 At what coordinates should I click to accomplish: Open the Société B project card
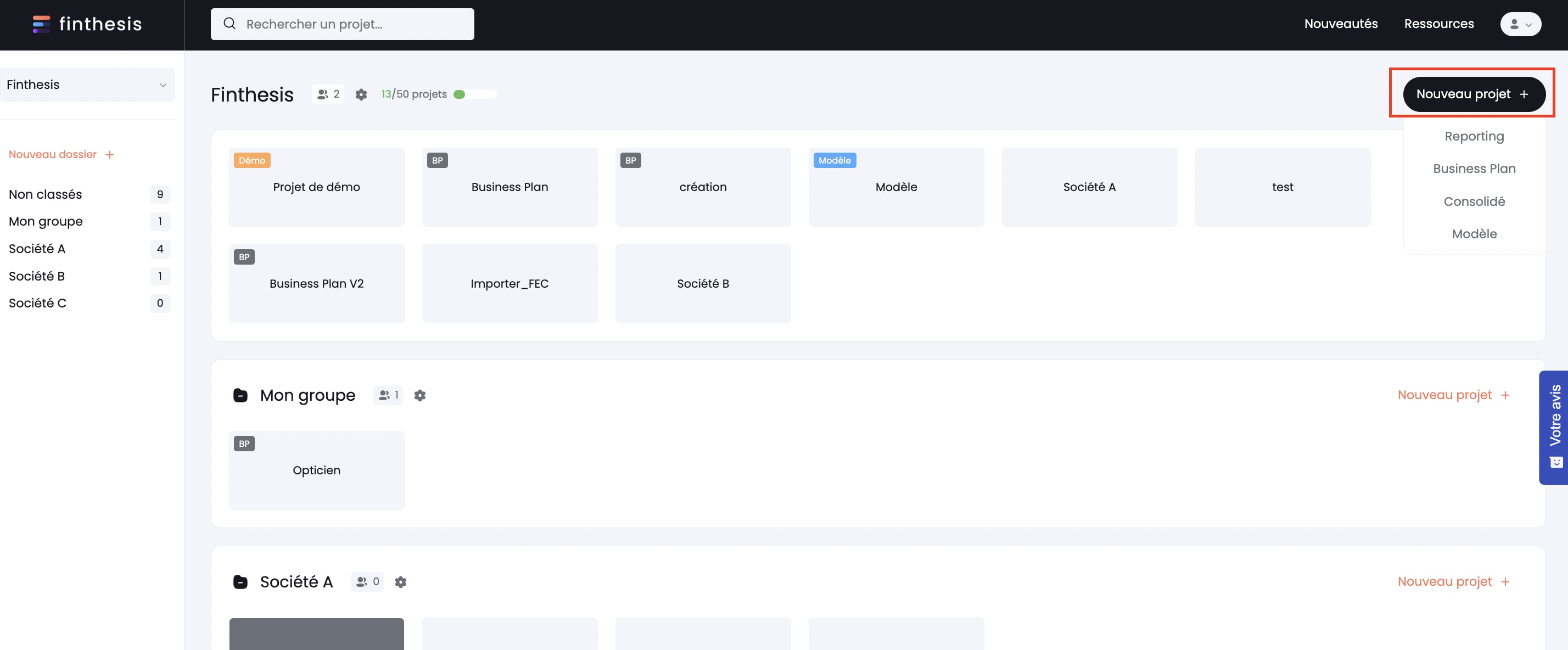pyautogui.click(x=703, y=284)
